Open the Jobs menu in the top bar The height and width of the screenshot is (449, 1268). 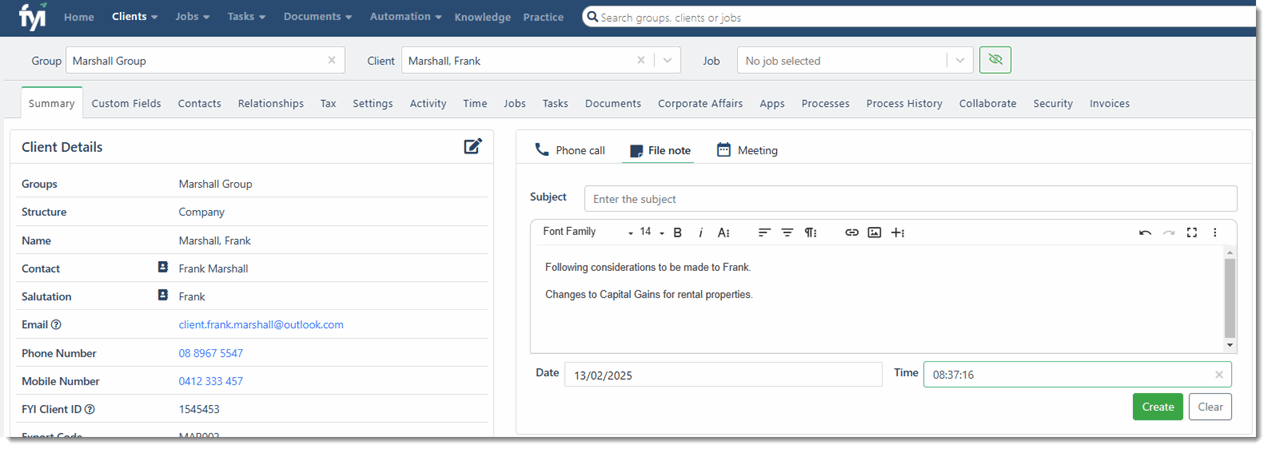[192, 17]
